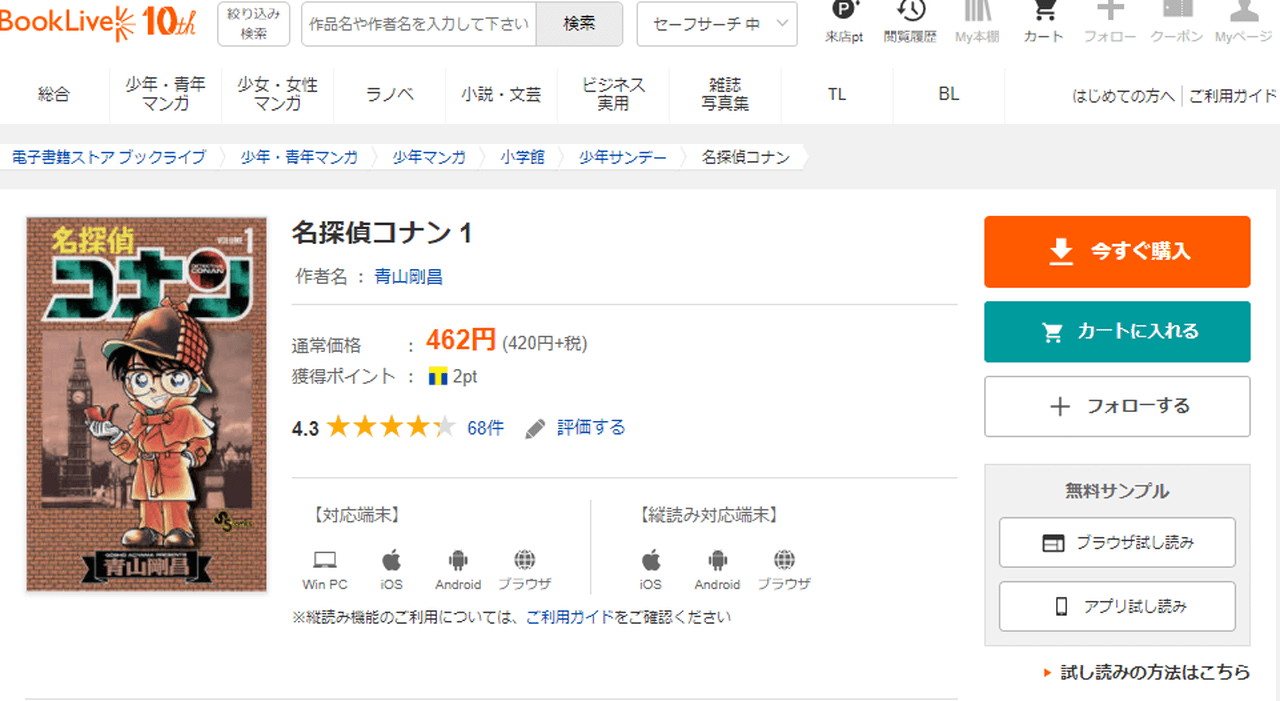This screenshot has height=701, width=1280.
Task: Click the 名探偵コナン volume 1 cover thumbnail
Action: (x=147, y=404)
